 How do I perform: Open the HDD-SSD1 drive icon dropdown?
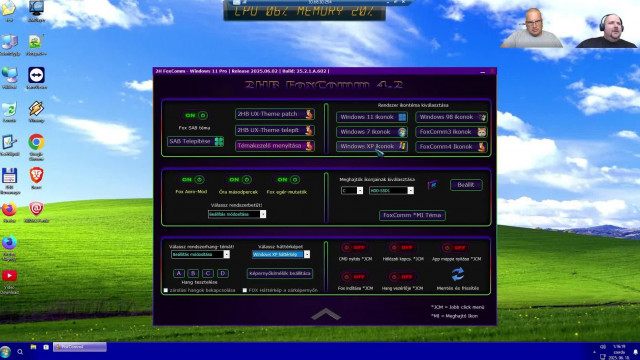391,190
